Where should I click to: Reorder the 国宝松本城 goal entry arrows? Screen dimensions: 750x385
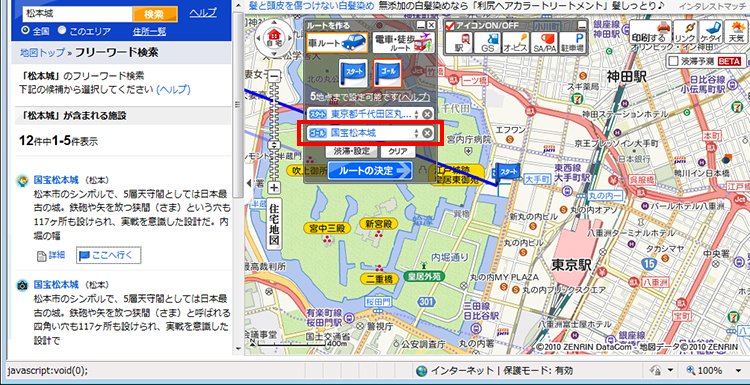(416, 133)
